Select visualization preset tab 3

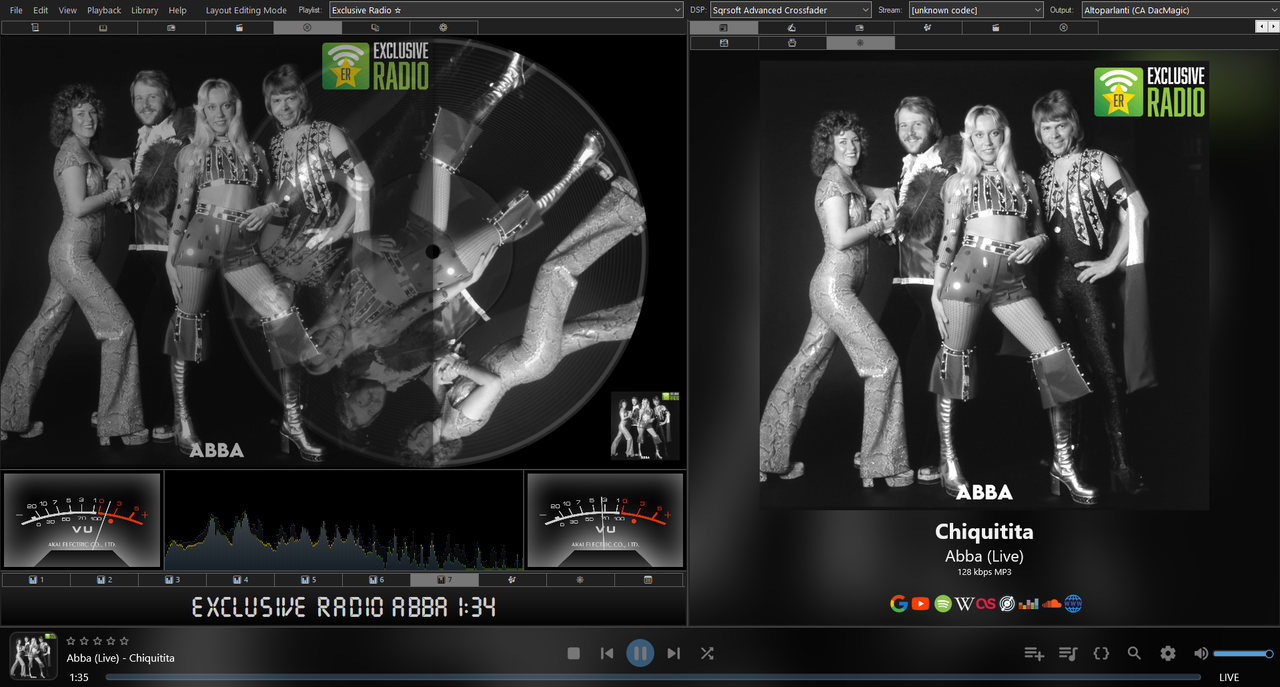click(x=172, y=580)
